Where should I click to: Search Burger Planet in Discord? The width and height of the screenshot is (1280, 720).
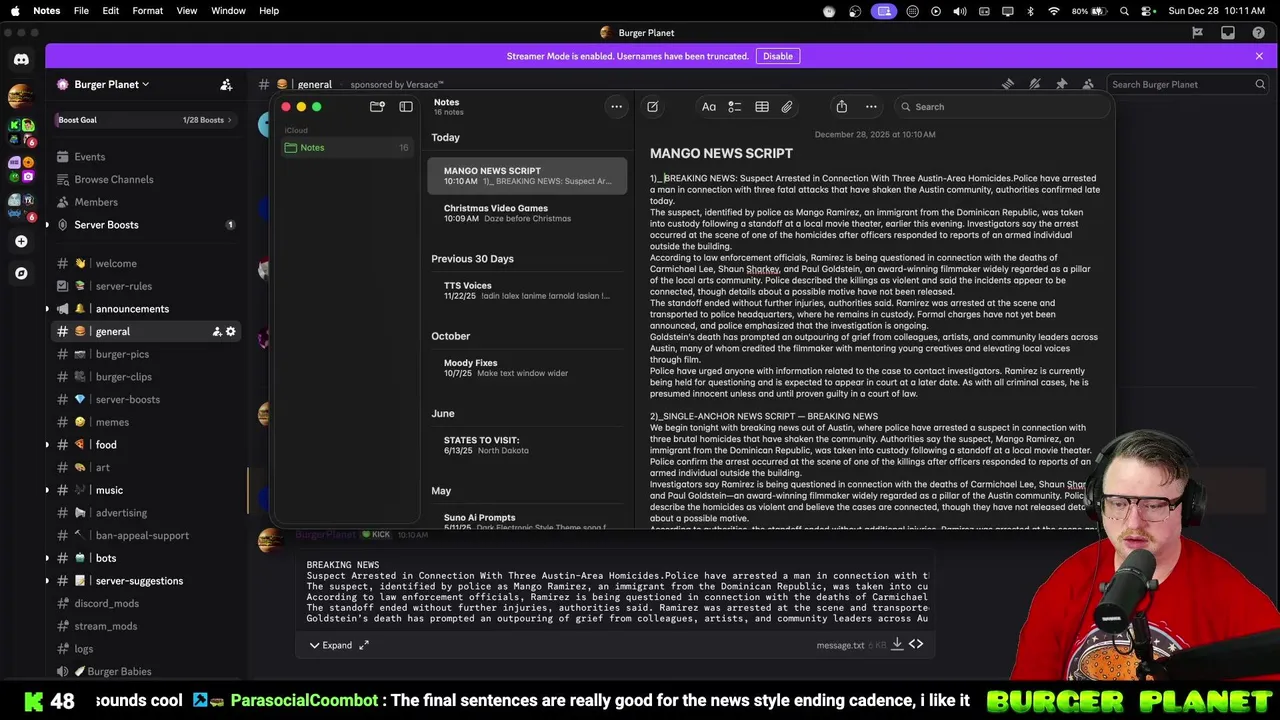click(1188, 85)
